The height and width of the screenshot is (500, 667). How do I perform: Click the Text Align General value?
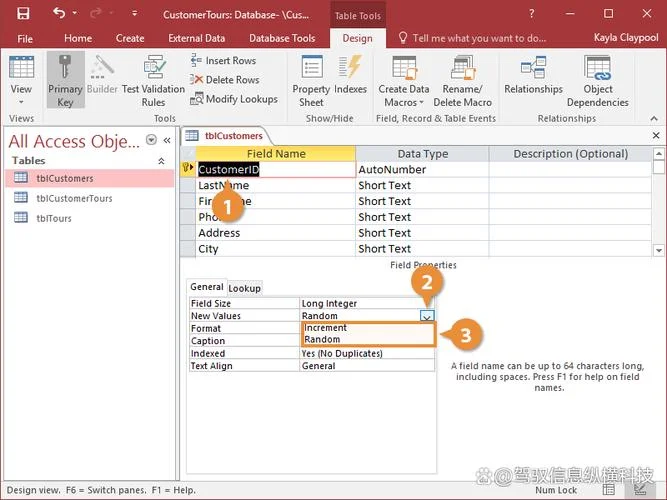[367, 366]
